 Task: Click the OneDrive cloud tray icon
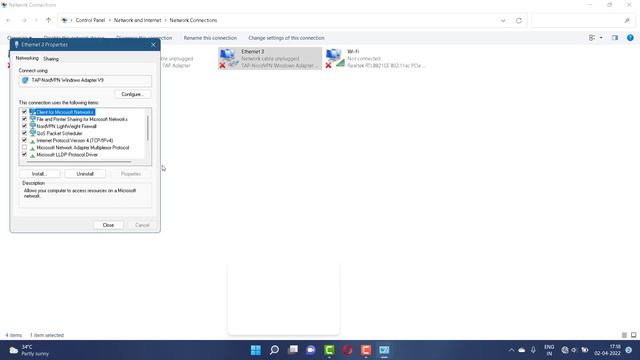tap(522, 350)
